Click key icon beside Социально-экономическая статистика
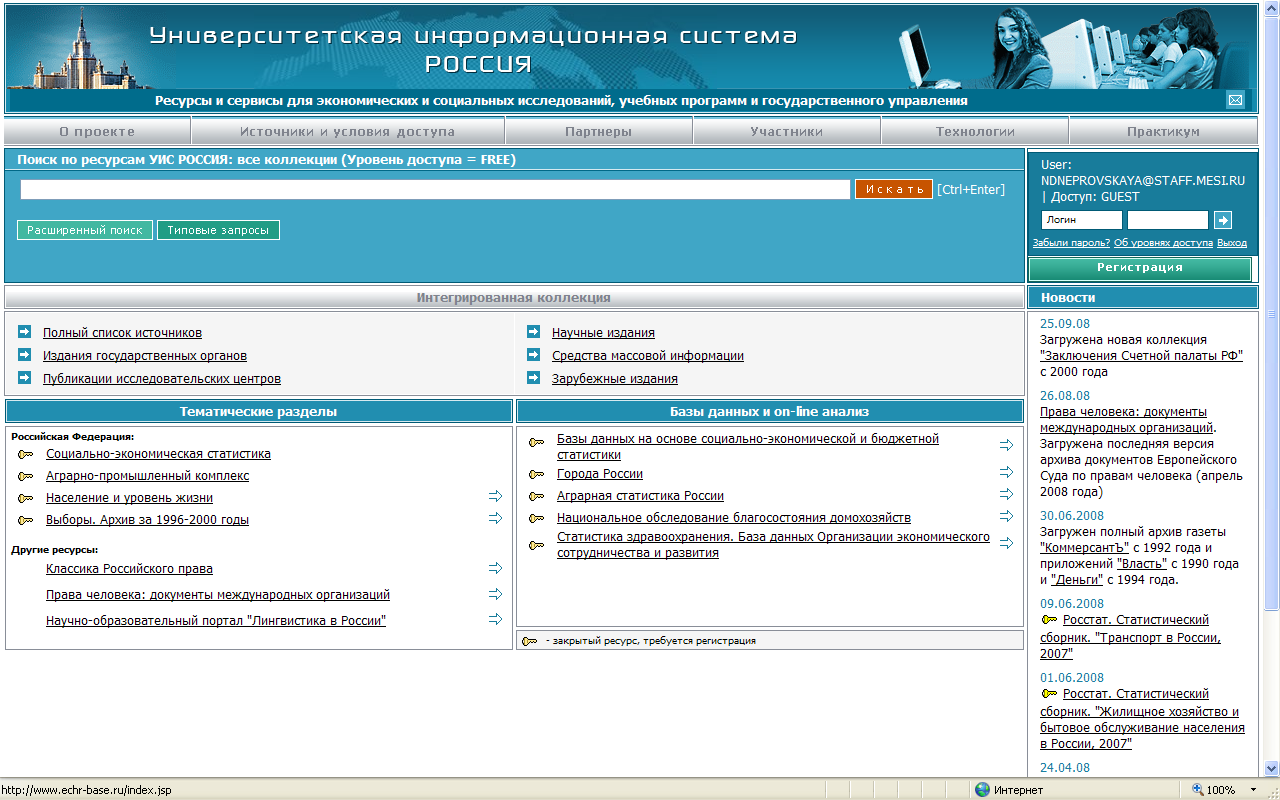This screenshot has width=1280, height=800. point(25,455)
